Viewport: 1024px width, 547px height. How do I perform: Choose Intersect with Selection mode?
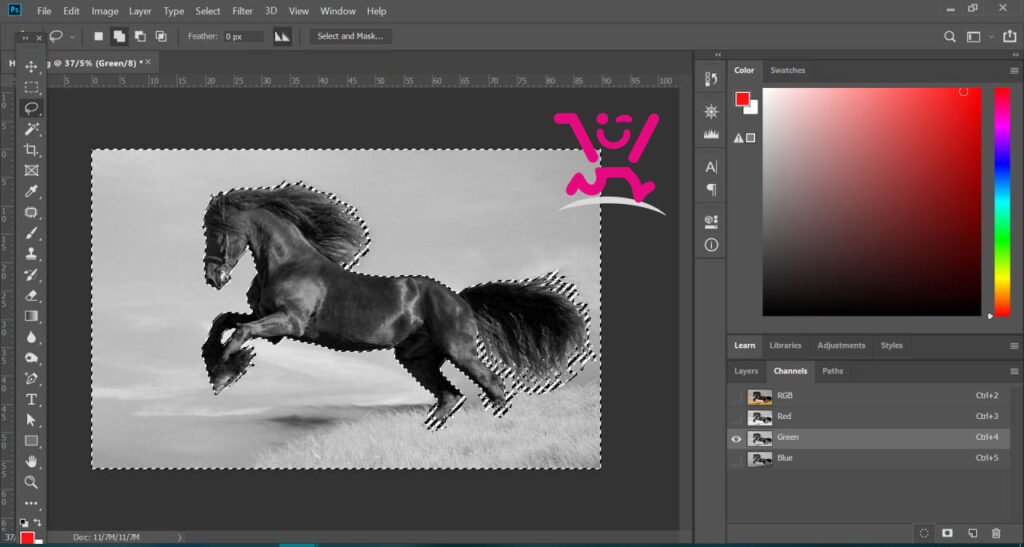[161, 37]
